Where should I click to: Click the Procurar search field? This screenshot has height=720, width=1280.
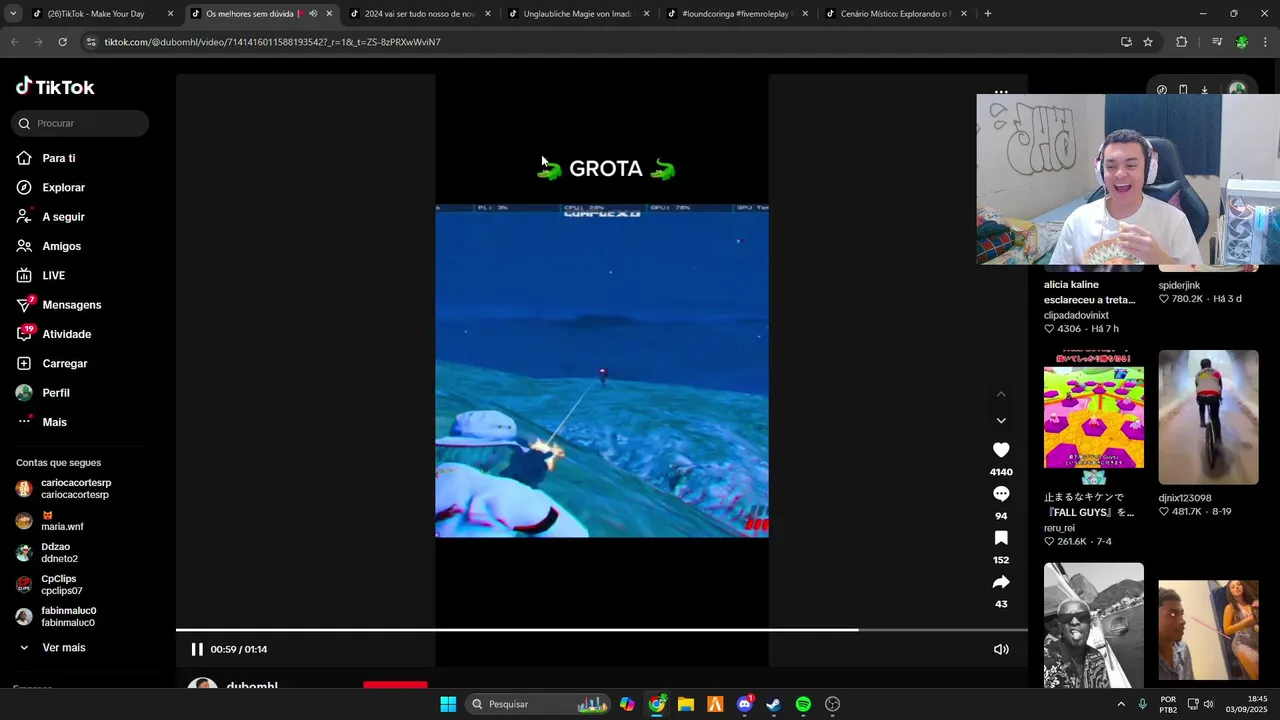tap(80, 123)
